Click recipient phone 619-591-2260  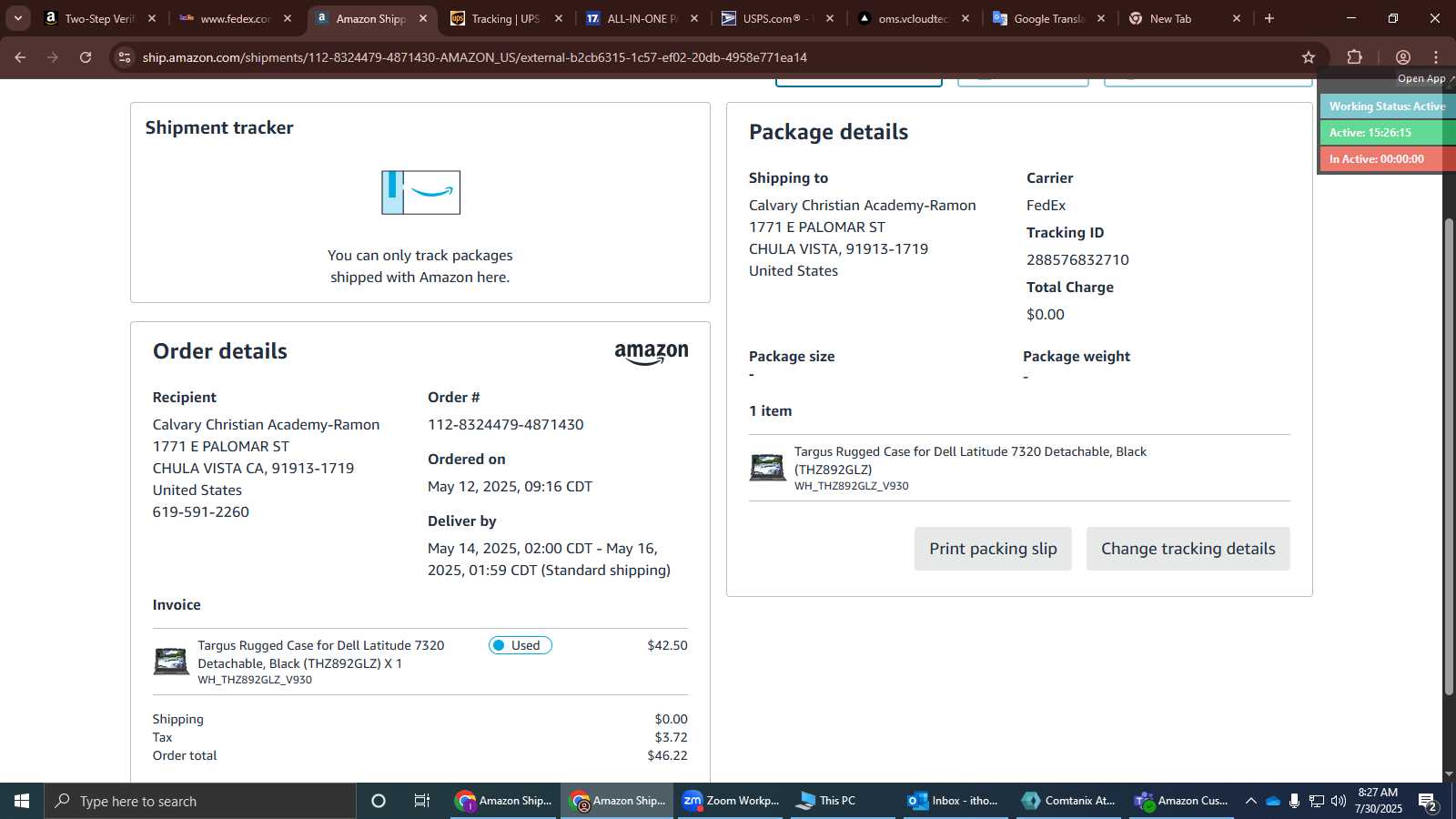pyautogui.click(x=201, y=512)
